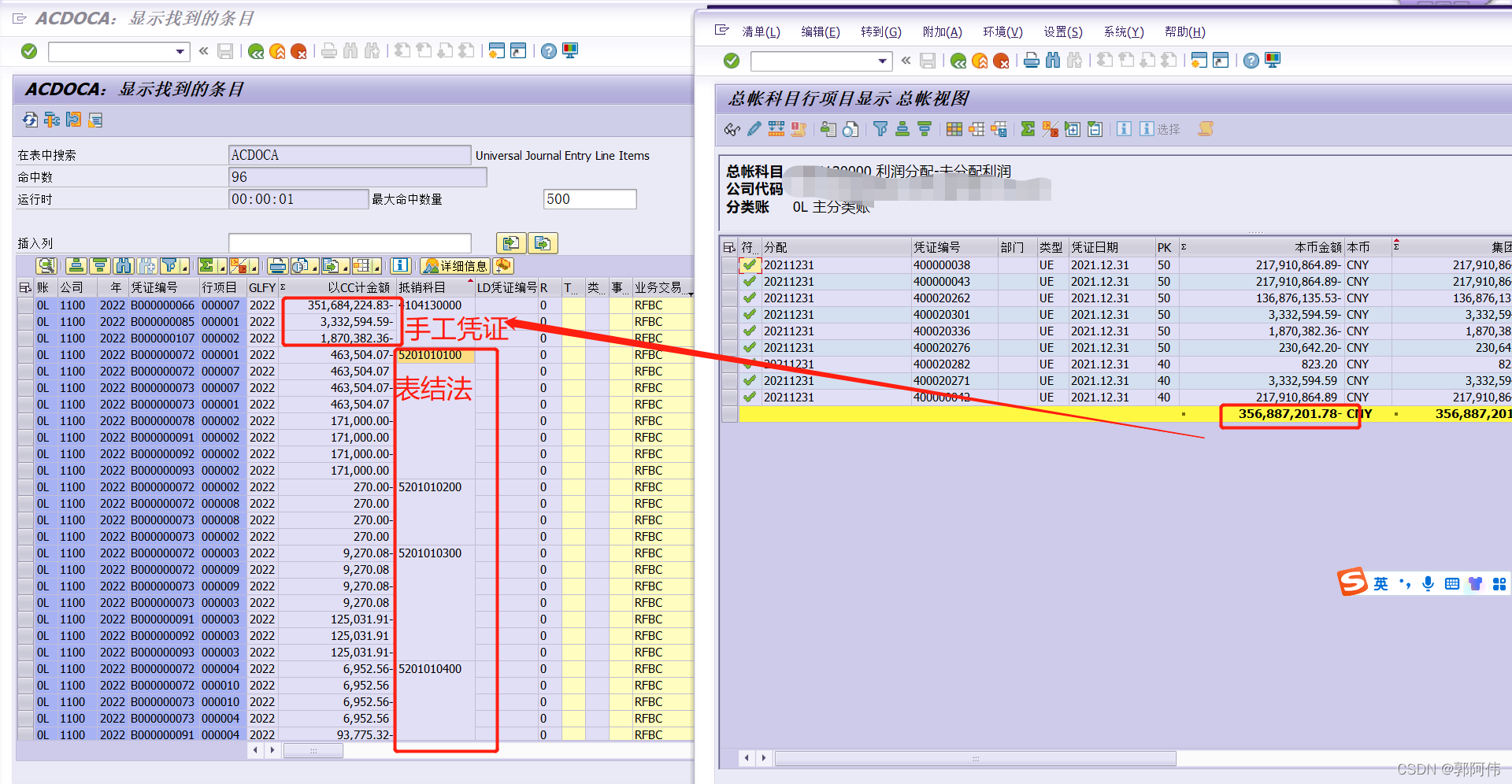This screenshot has height=784, width=1512.
Task: Click Print icon in ledger window standard toolbar
Action: [1032, 61]
